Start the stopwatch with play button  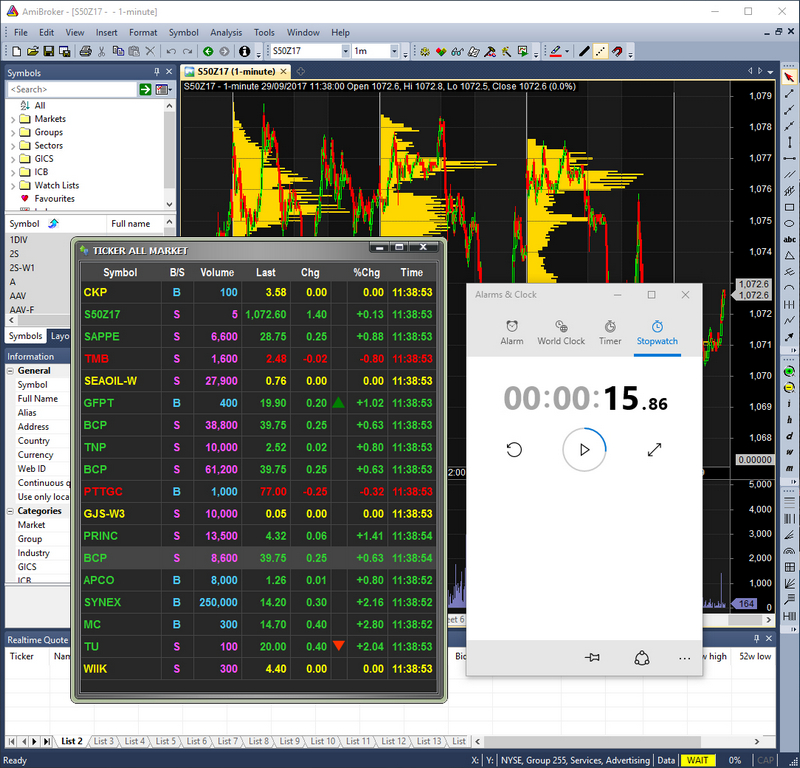[585, 450]
